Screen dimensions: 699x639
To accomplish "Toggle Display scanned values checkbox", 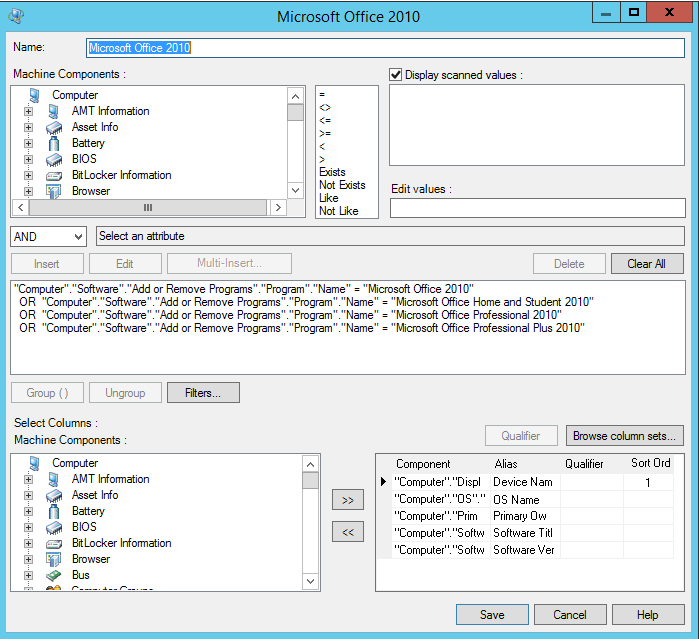I will tap(397, 75).
